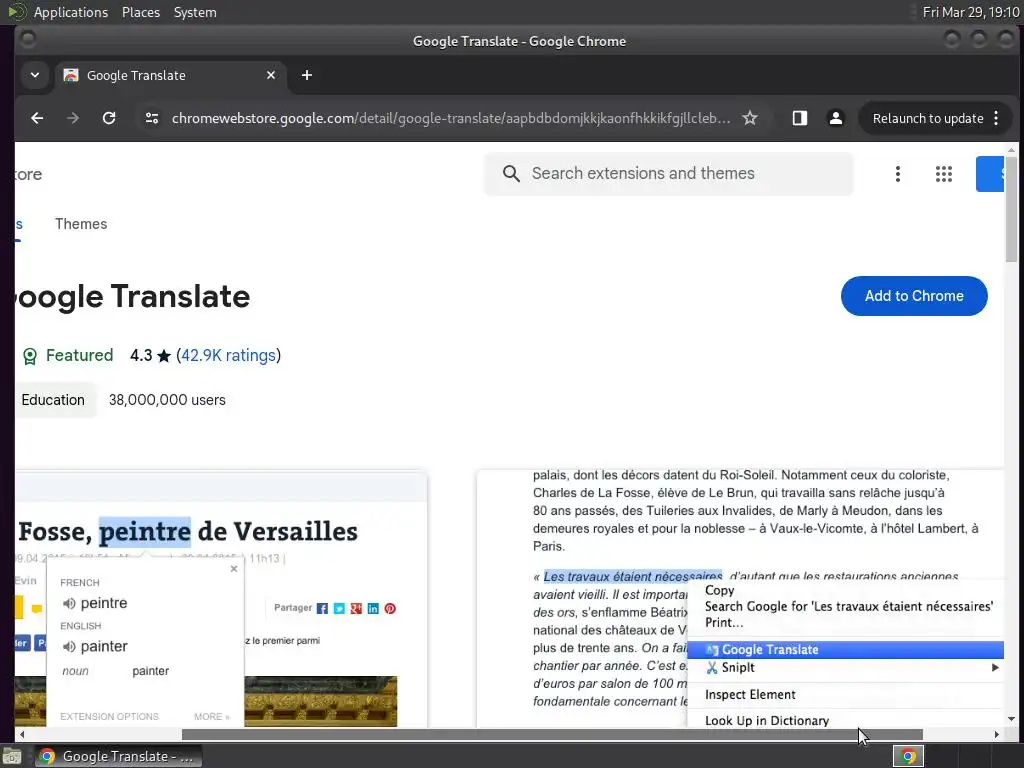Open the Chrome profile icon
1024x768 pixels.
835,118
